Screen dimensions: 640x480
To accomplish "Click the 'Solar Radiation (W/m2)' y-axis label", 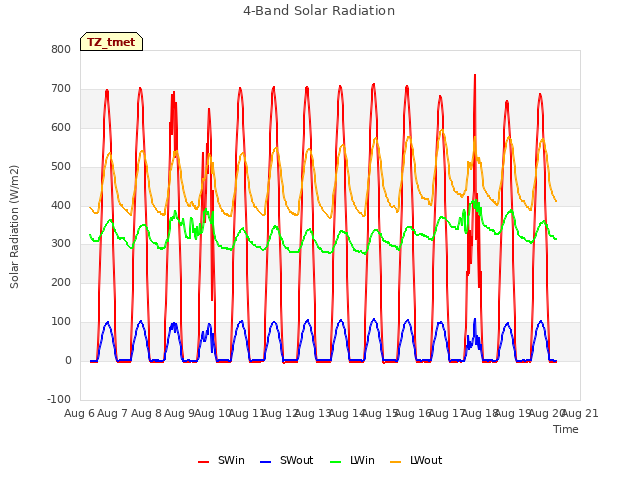I will tap(14, 227).
